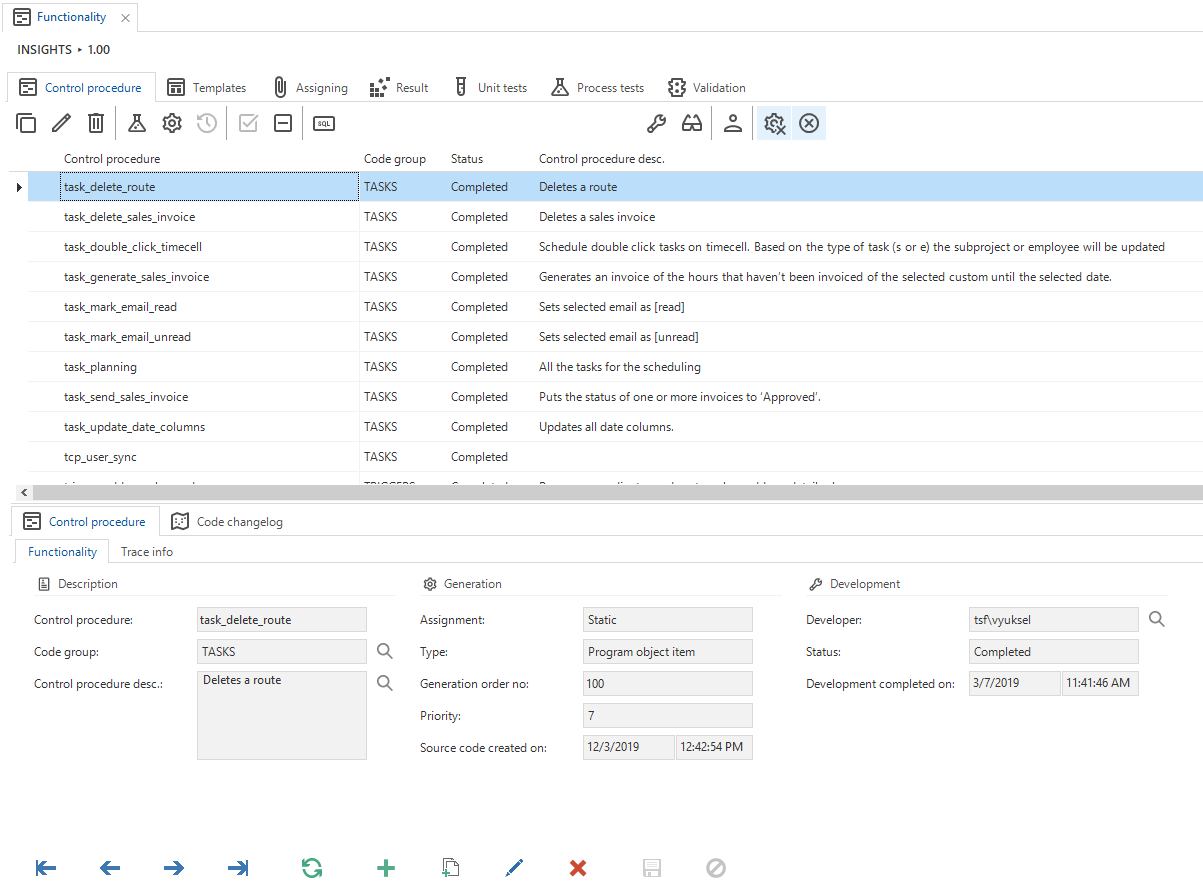Go to the last record with arrow-to-bar icon

click(x=238, y=868)
